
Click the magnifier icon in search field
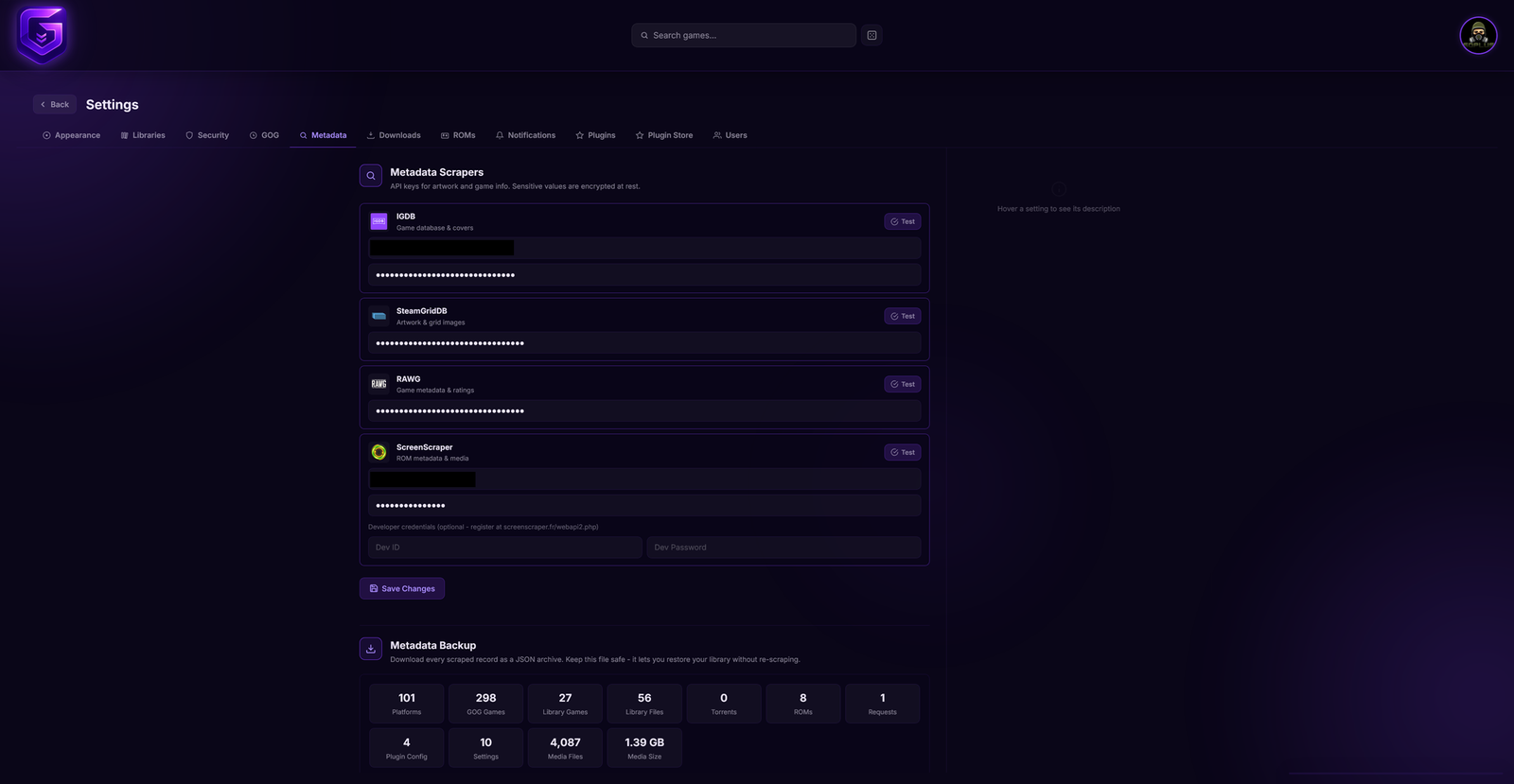(644, 35)
